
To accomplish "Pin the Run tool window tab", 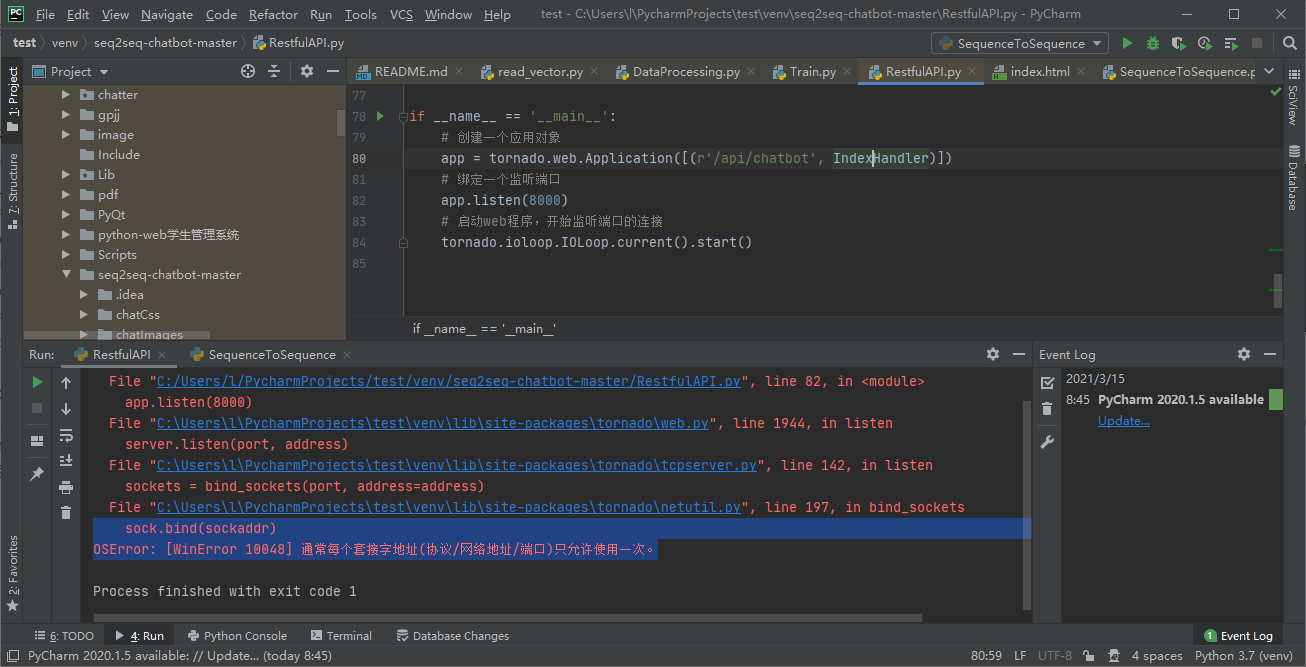I will (x=37, y=474).
